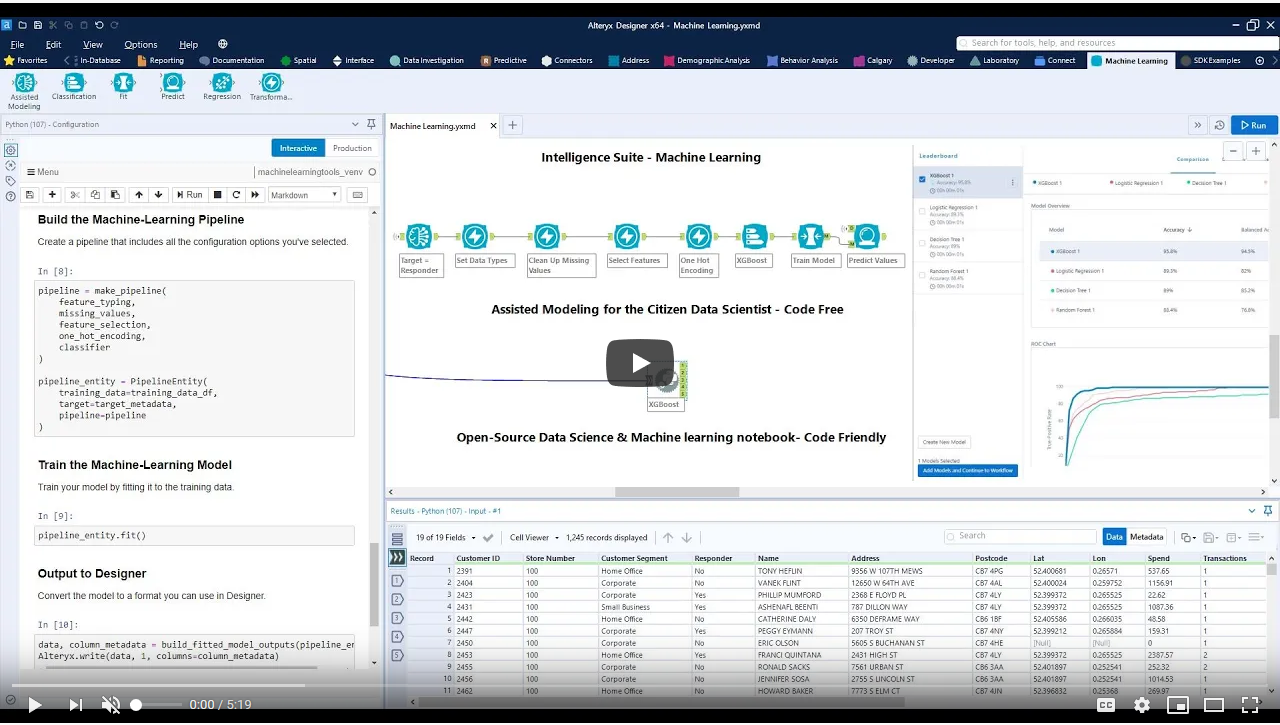This screenshot has height=725, width=1280.
Task: Open the notebook Menu
Action: click(x=42, y=172)
